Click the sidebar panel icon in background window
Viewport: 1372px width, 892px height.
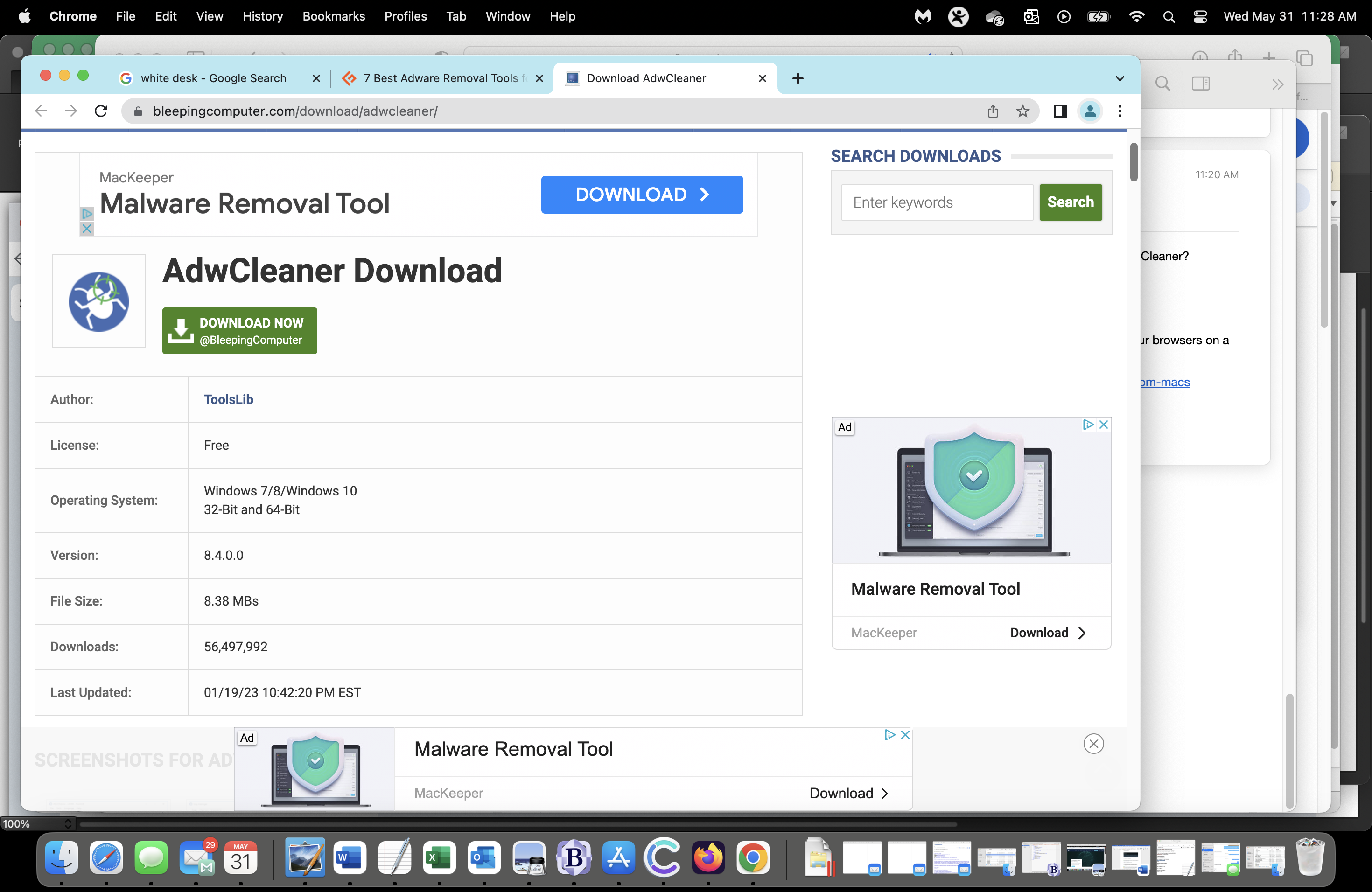(1201, 84)
